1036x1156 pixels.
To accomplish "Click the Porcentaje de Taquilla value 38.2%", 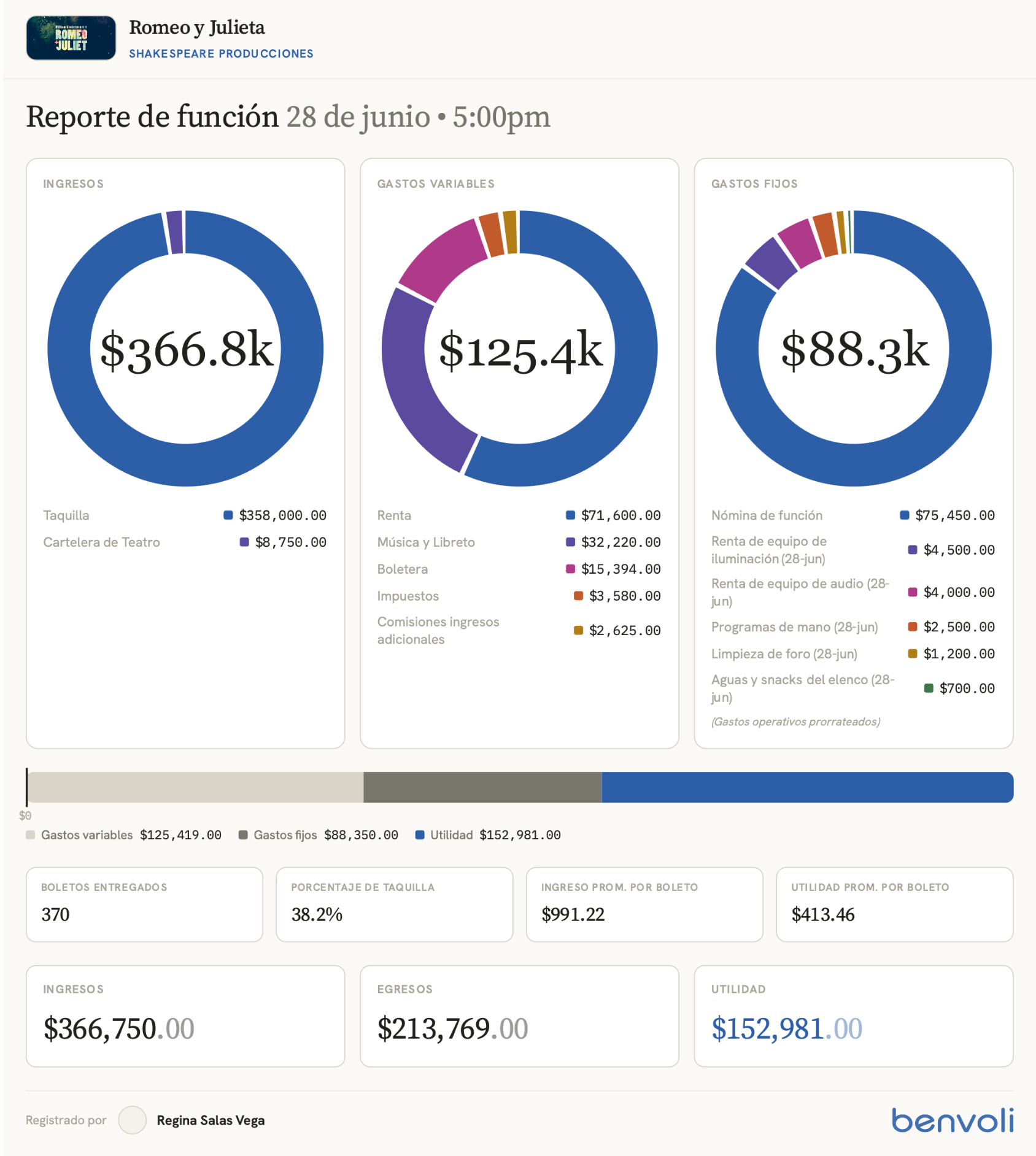I will [x=317, y=914].
